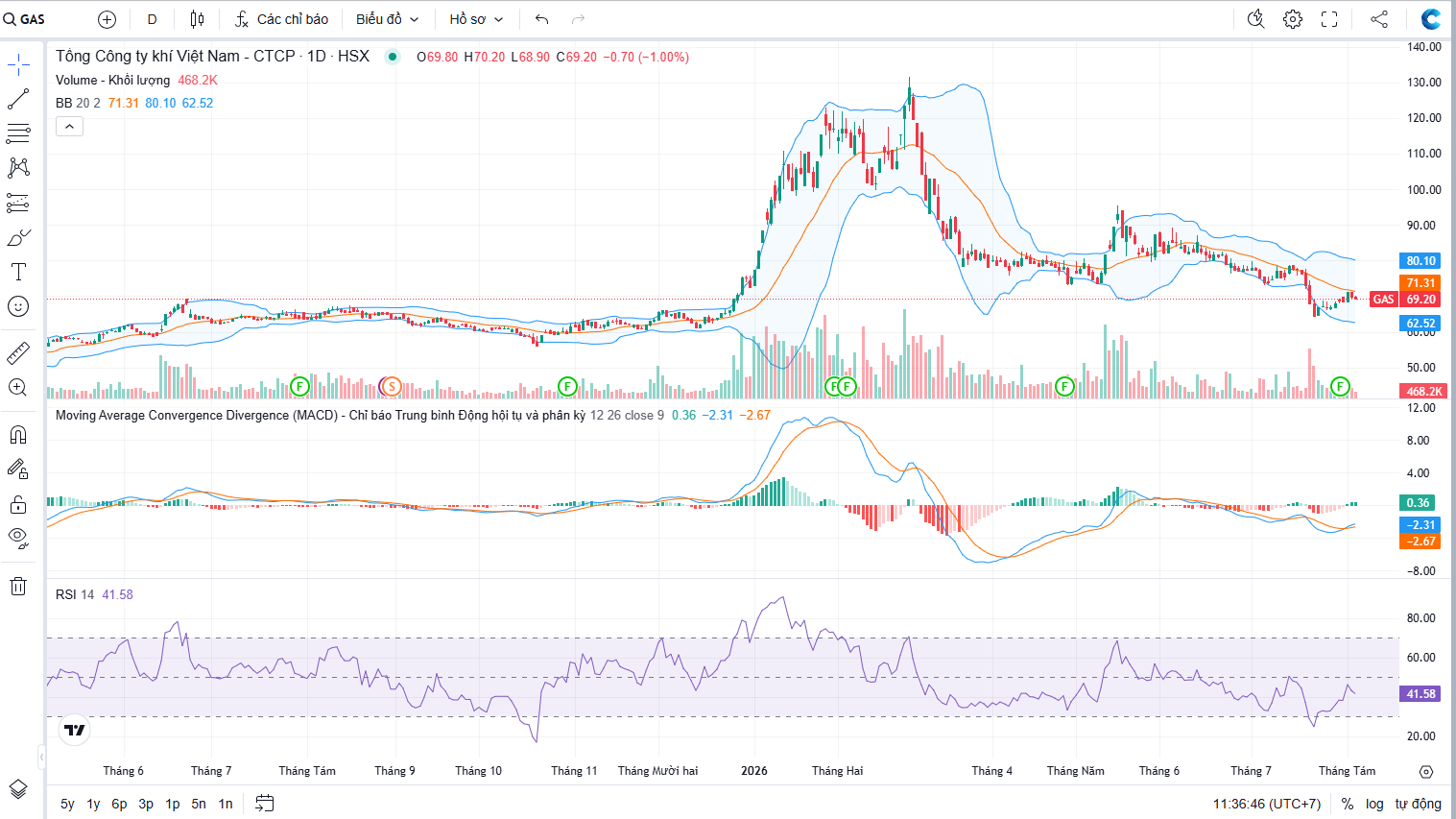Collapse the left drawing toolbar arrow
This screenshot has width=1456, height=819.
point(41,758)
